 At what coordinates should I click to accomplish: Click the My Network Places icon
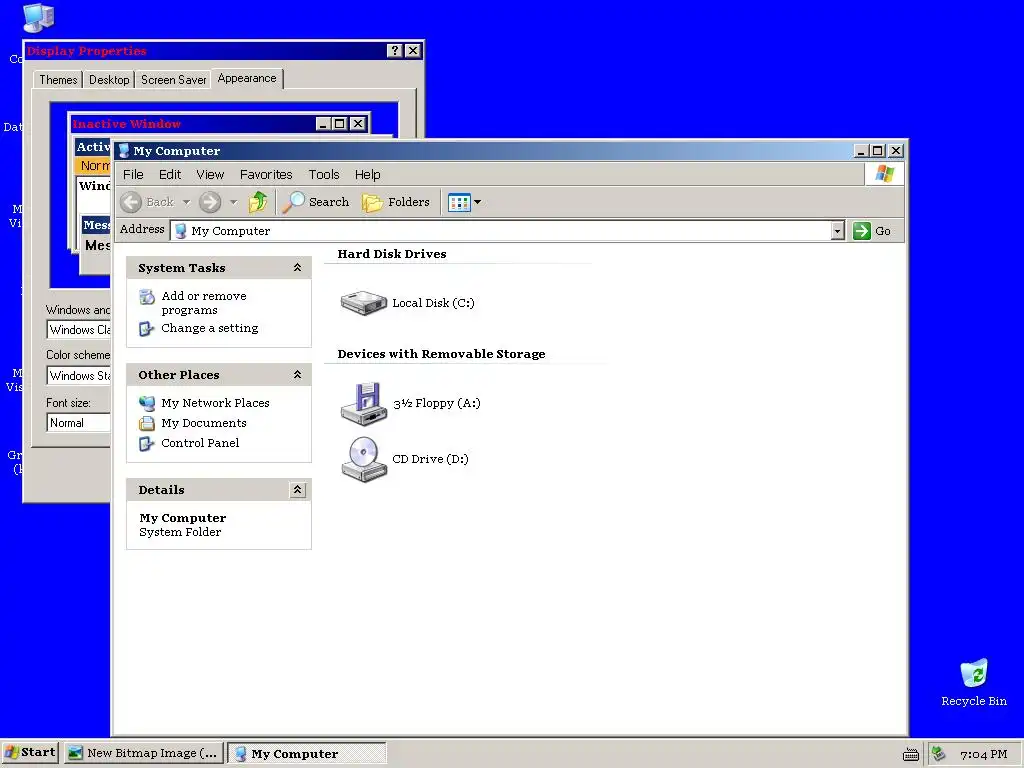point(147,403)
